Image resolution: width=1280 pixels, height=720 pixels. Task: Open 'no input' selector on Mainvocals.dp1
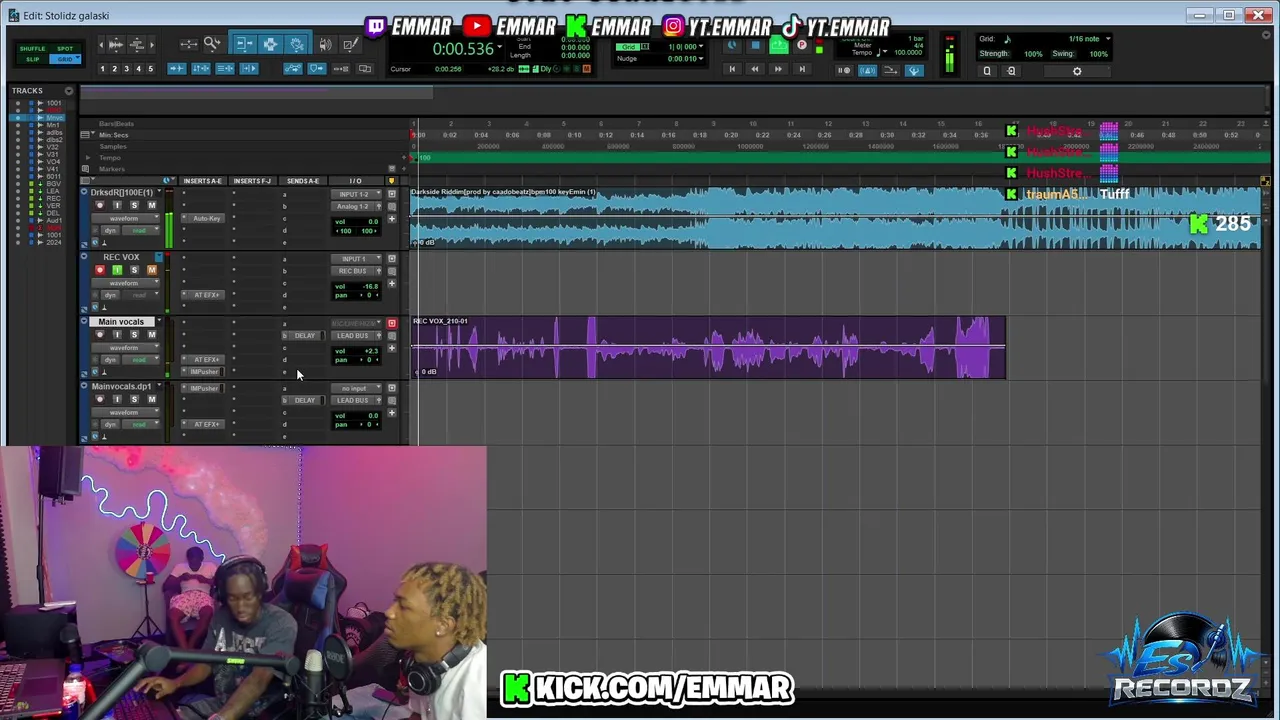(357, 388)
